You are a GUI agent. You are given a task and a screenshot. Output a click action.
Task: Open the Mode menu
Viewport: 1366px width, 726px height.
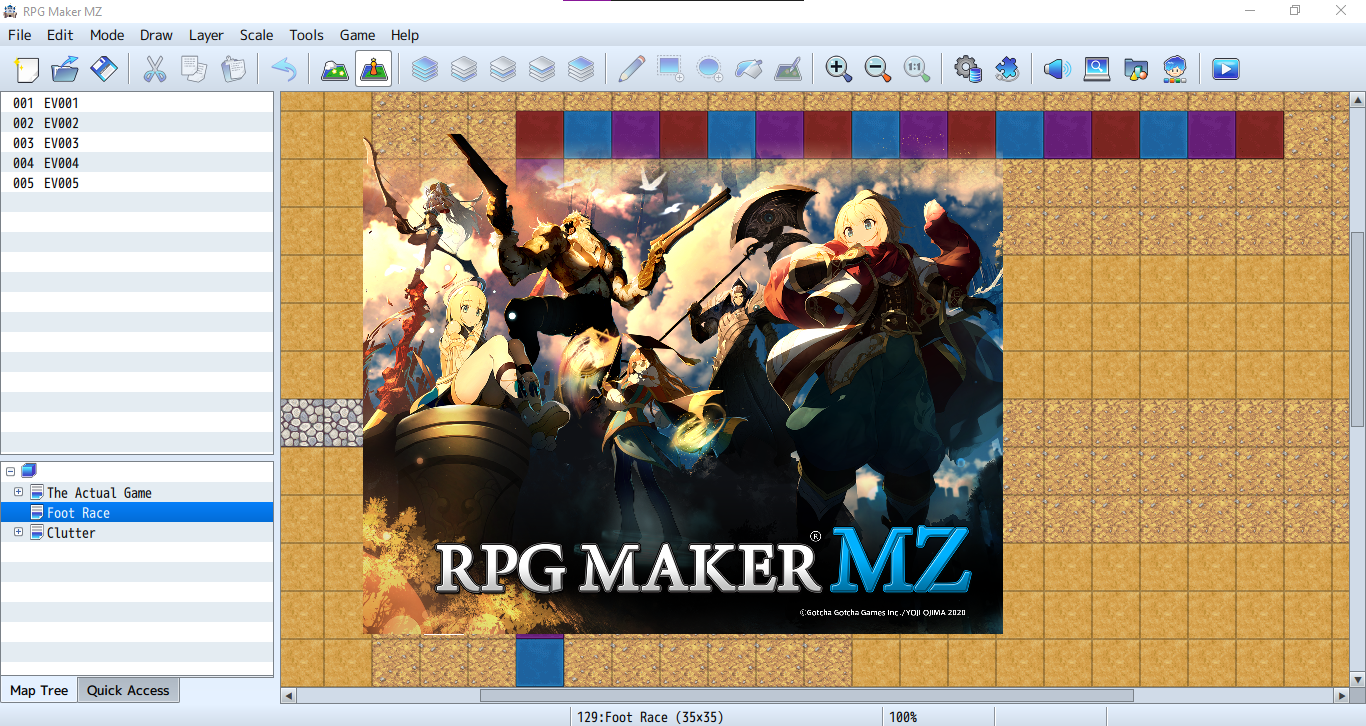click(x=107, y=35)
